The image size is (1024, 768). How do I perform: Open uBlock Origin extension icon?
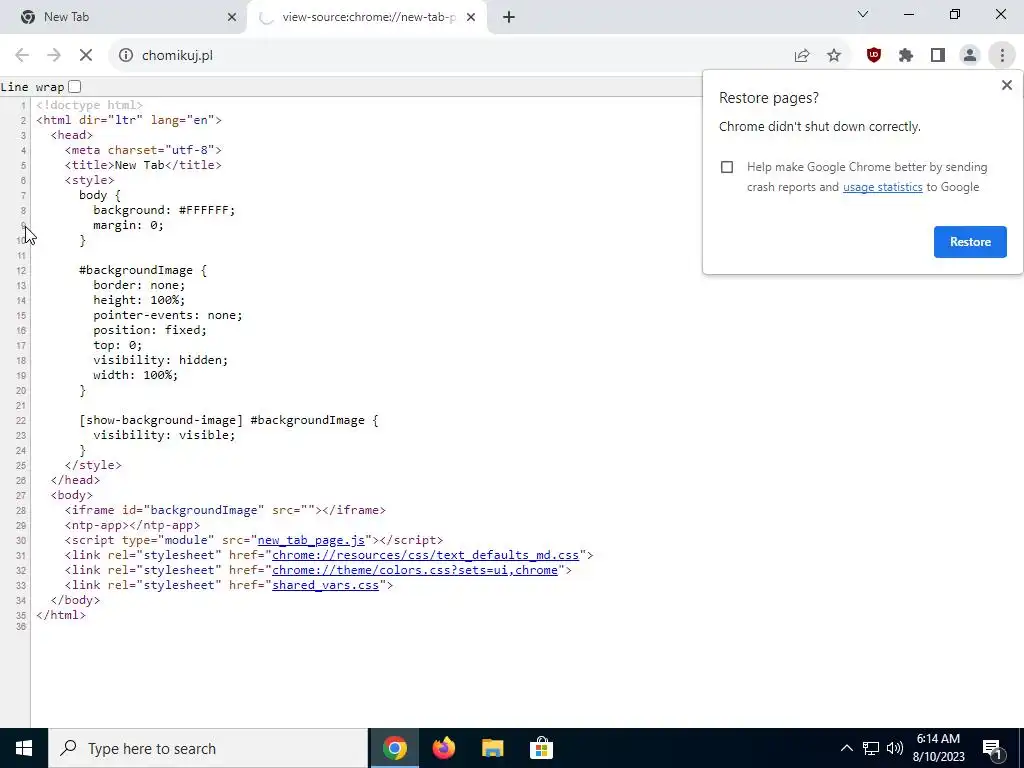(x=874, y=56)
